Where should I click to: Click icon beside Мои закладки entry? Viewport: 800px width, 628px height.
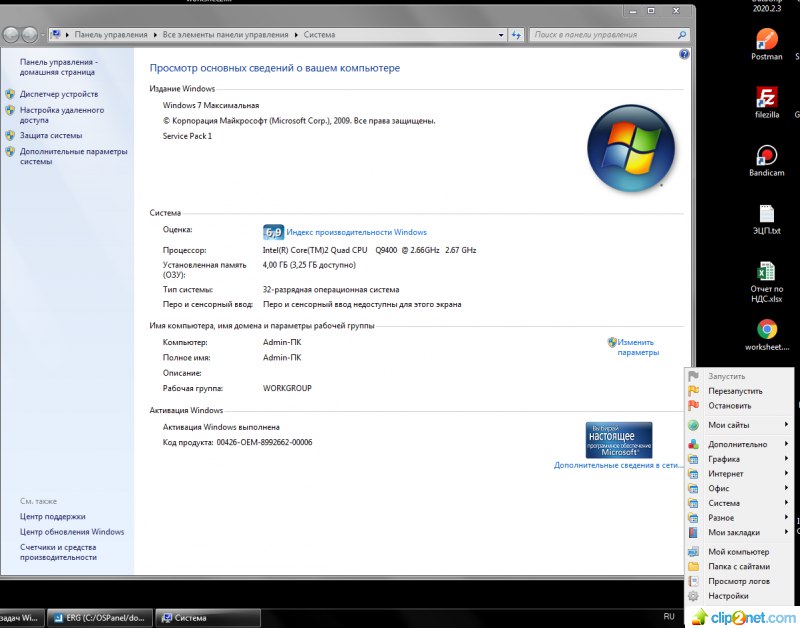693,532
